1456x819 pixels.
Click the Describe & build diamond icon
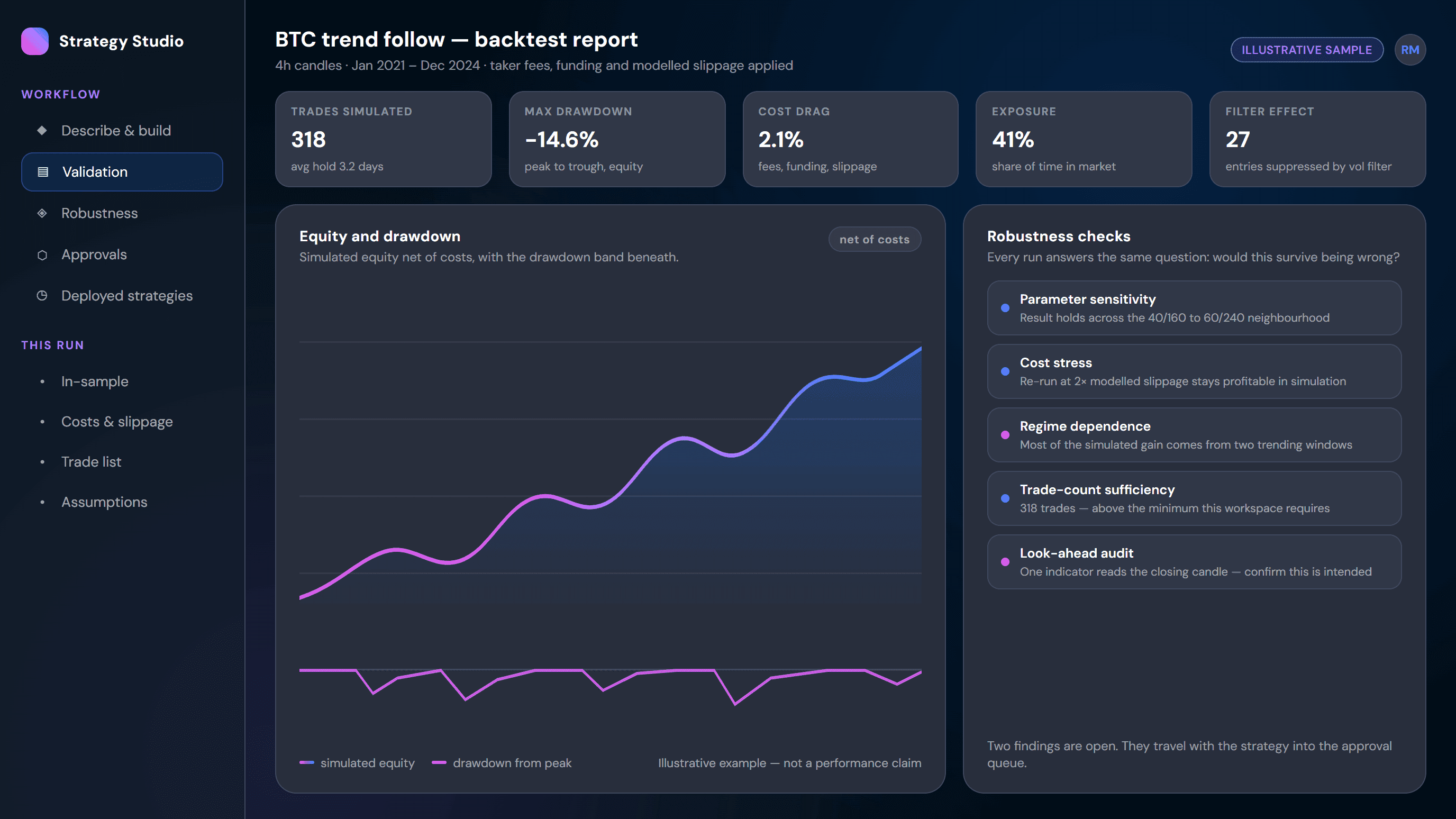click(x=42, y=131)
